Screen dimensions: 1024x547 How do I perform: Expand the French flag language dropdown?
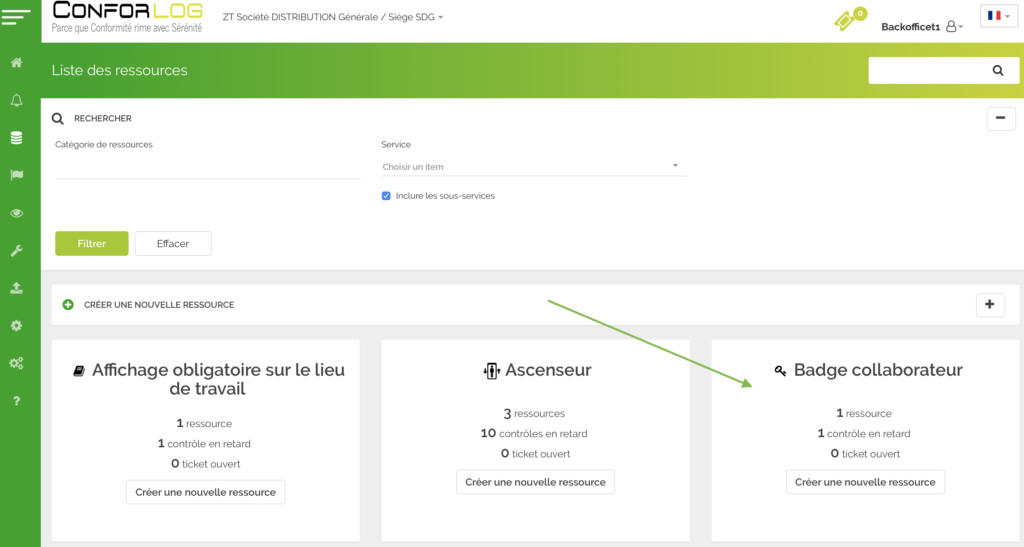coord(998,16)
